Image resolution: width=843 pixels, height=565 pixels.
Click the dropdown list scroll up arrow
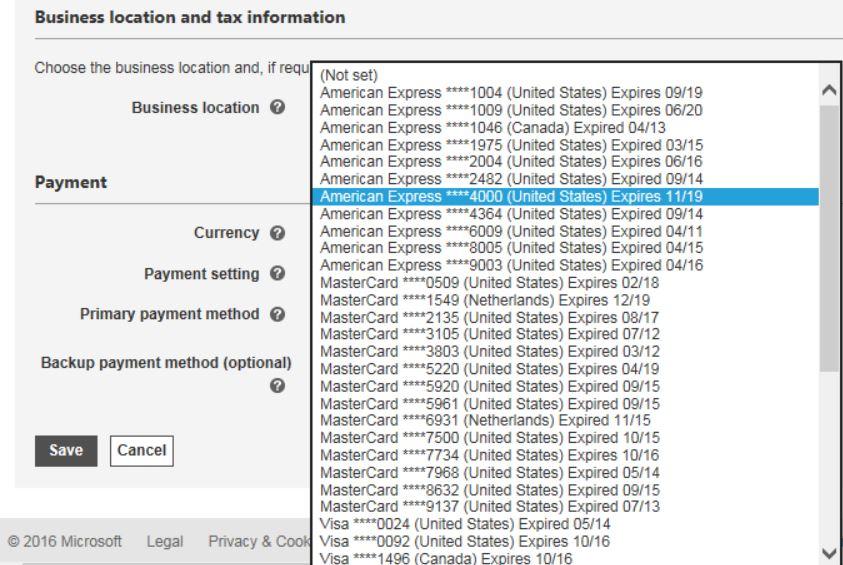(x=830, y=90)
